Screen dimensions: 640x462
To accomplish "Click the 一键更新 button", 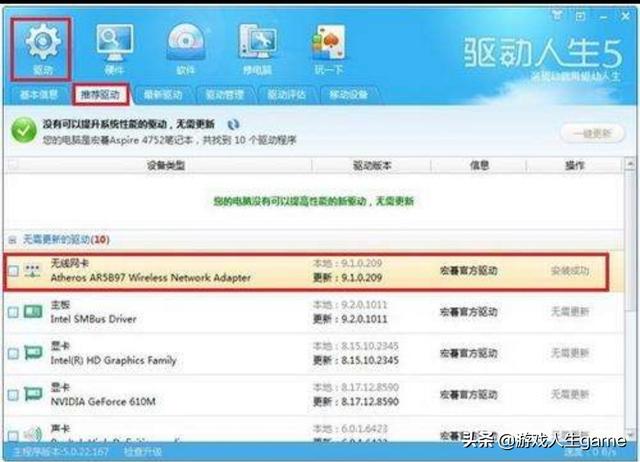I will point(593,133).
